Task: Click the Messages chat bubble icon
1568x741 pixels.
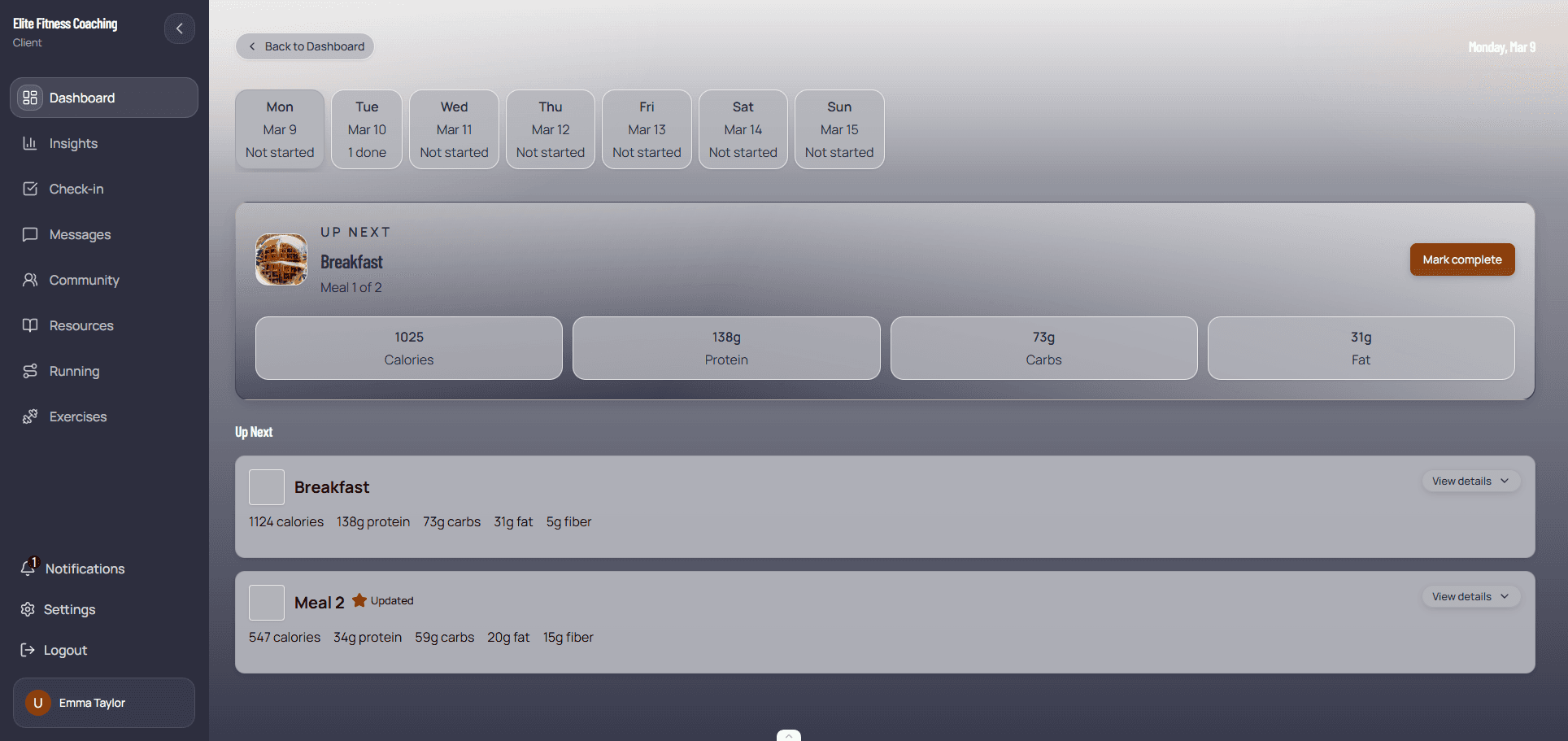Action: tap(30, 234)
